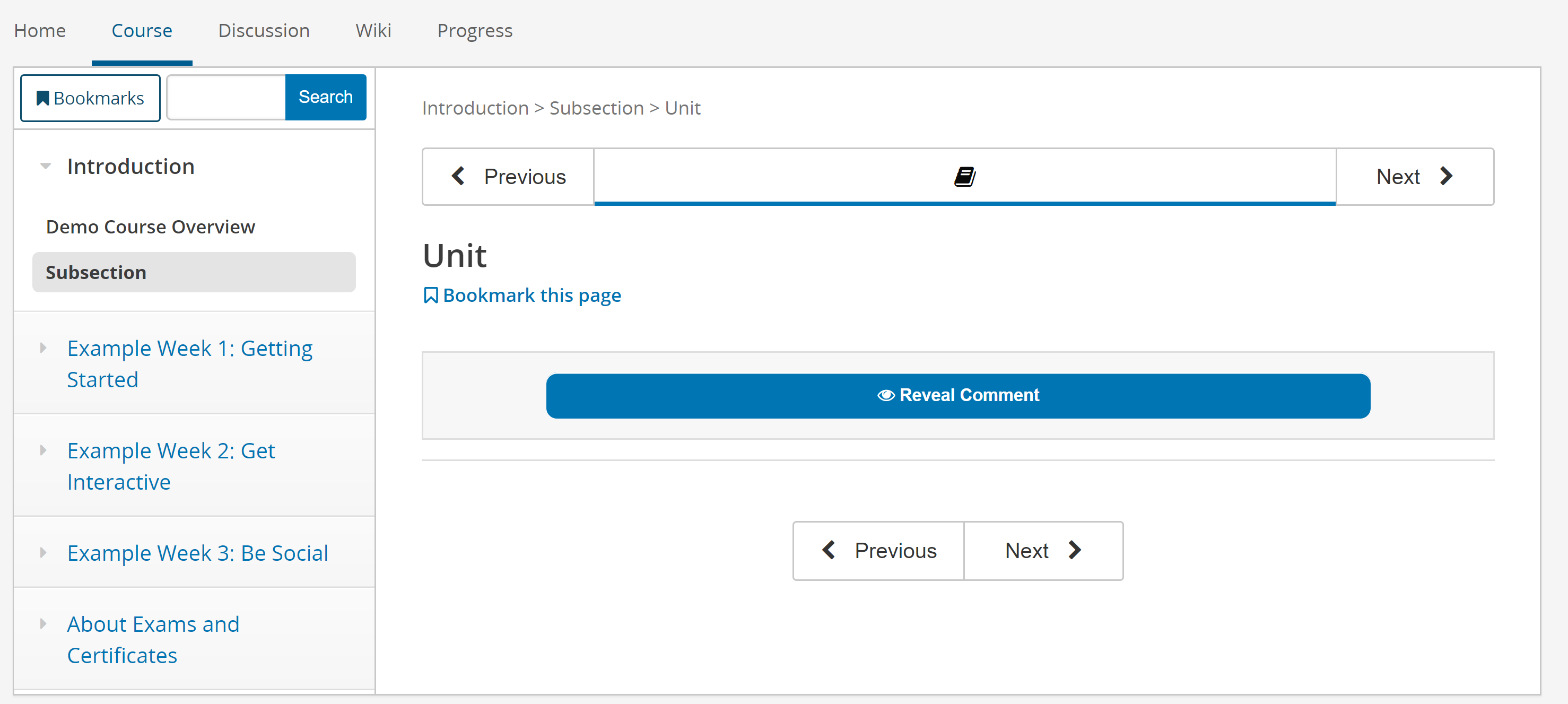
Task: Go to the Home tab
Action: (40, 30)
